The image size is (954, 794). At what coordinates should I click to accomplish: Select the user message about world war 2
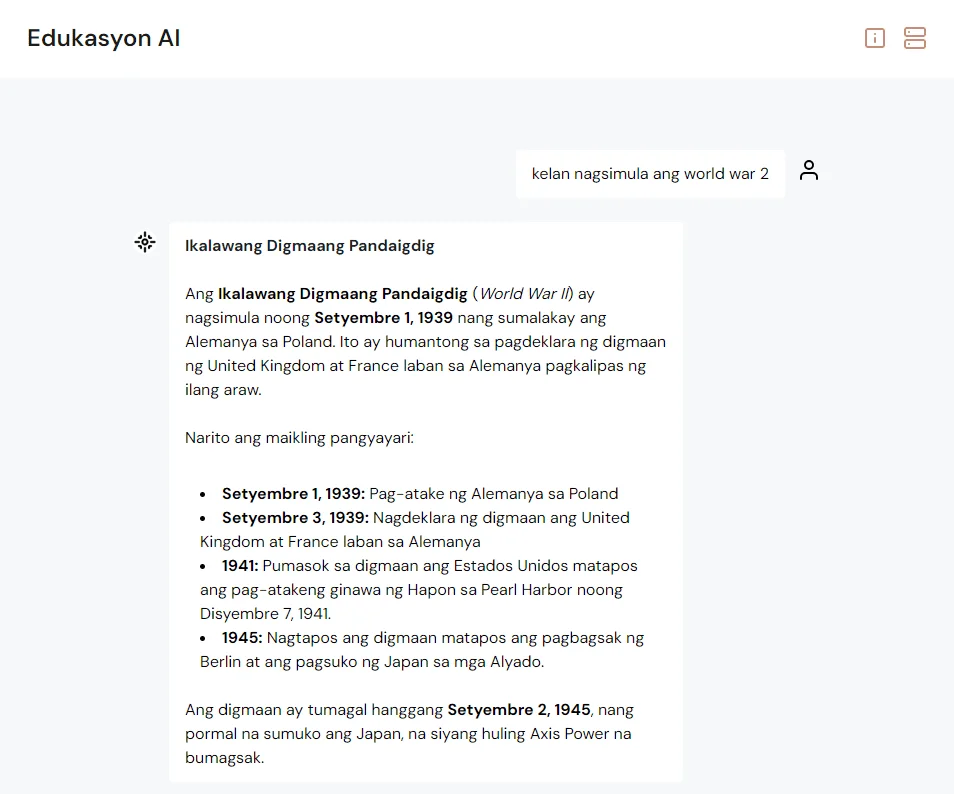[650, 174]
